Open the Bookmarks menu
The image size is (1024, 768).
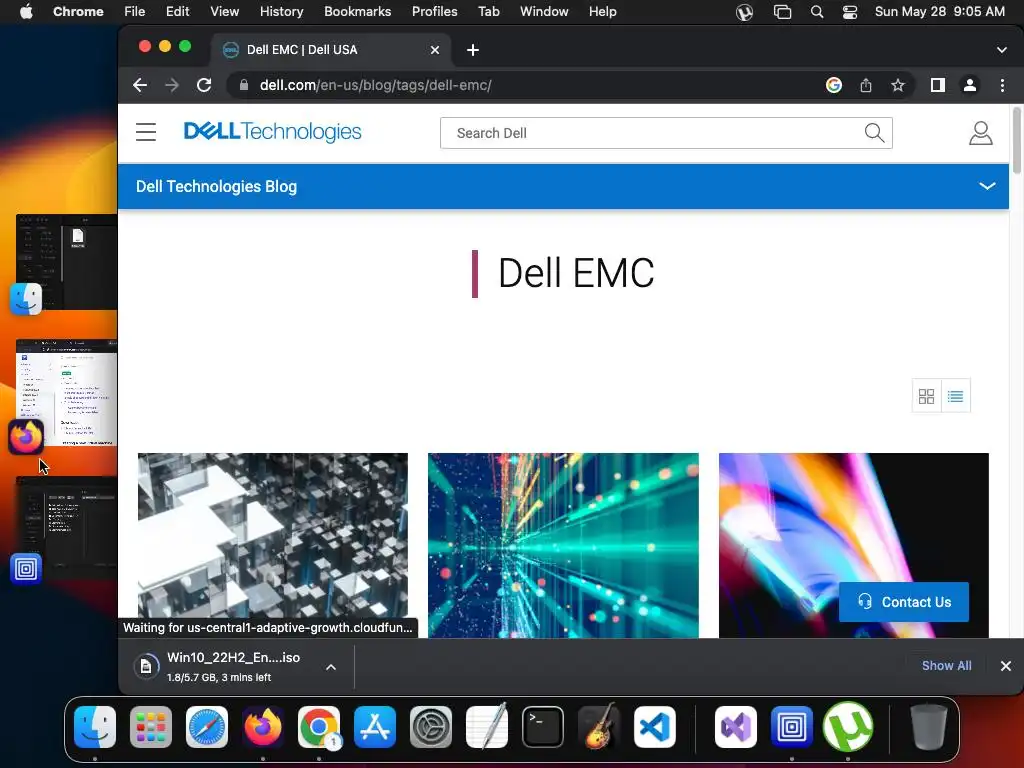[357, 11]
